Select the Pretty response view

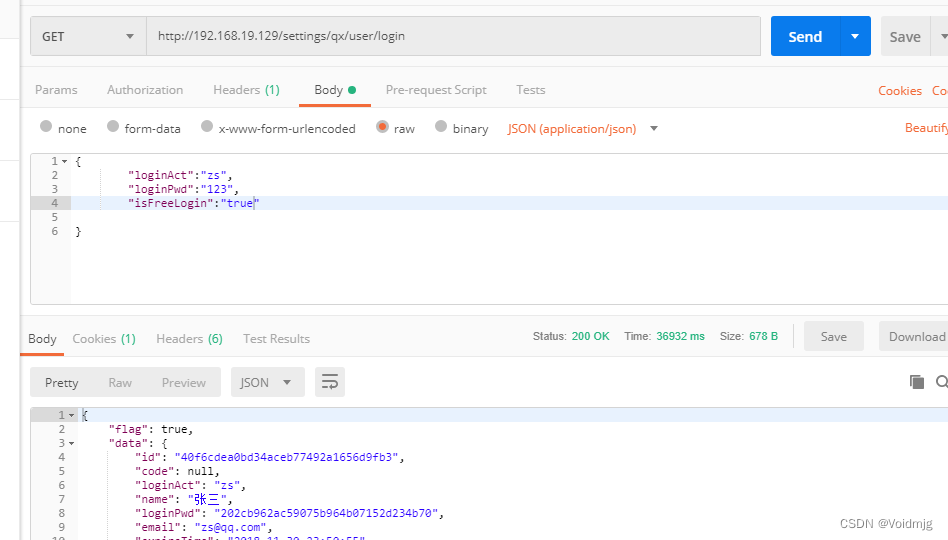(62, 383)
